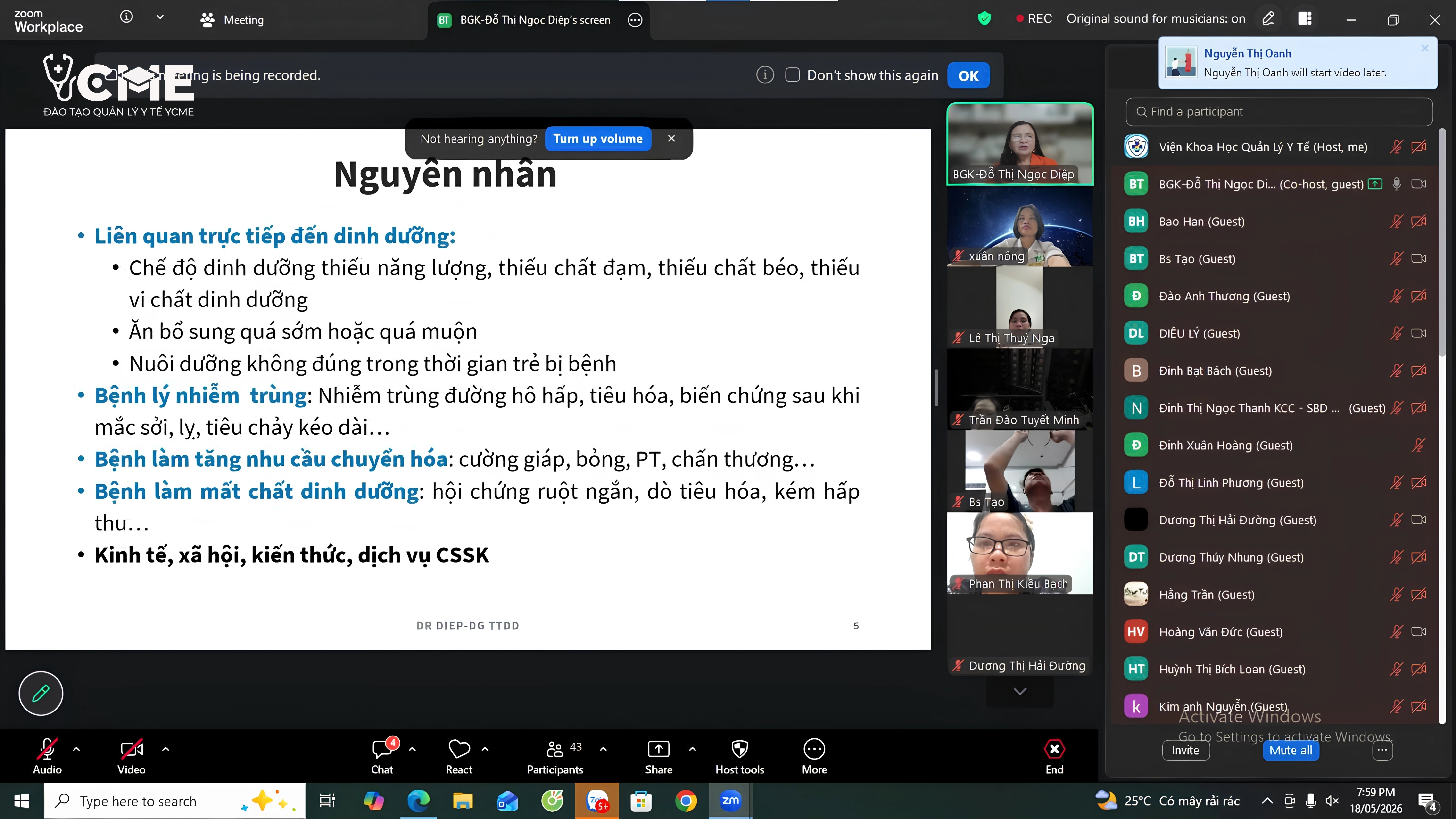Open Microsoft Edge from taskbar

click(x=418, y=801)
